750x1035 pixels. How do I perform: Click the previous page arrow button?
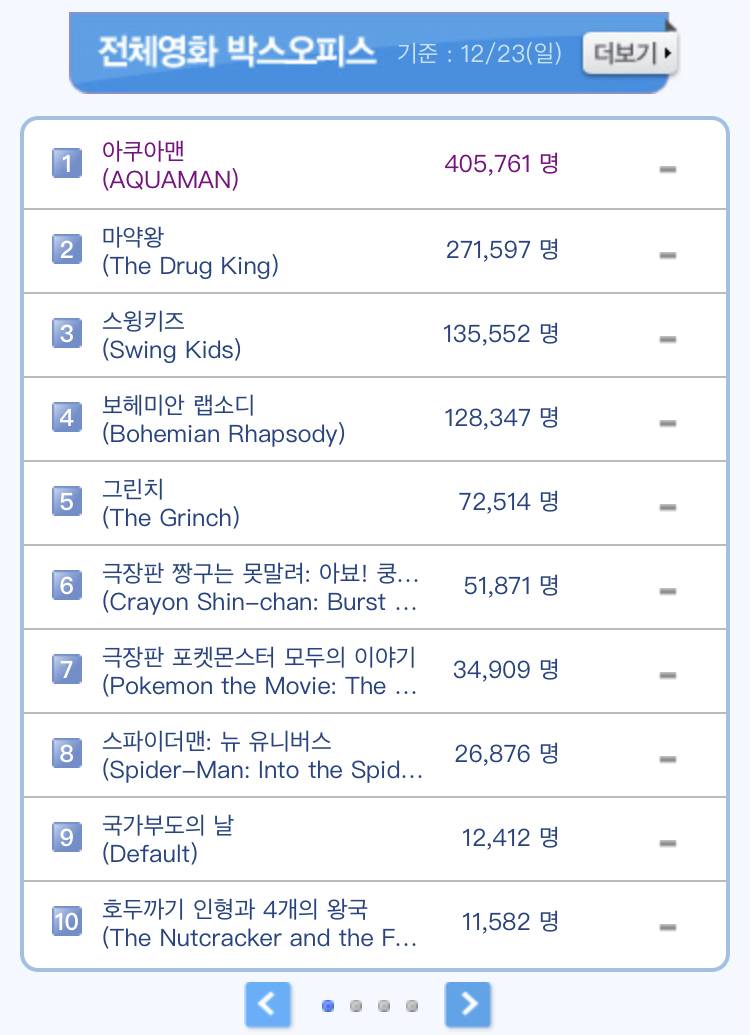click(268, 1004)
